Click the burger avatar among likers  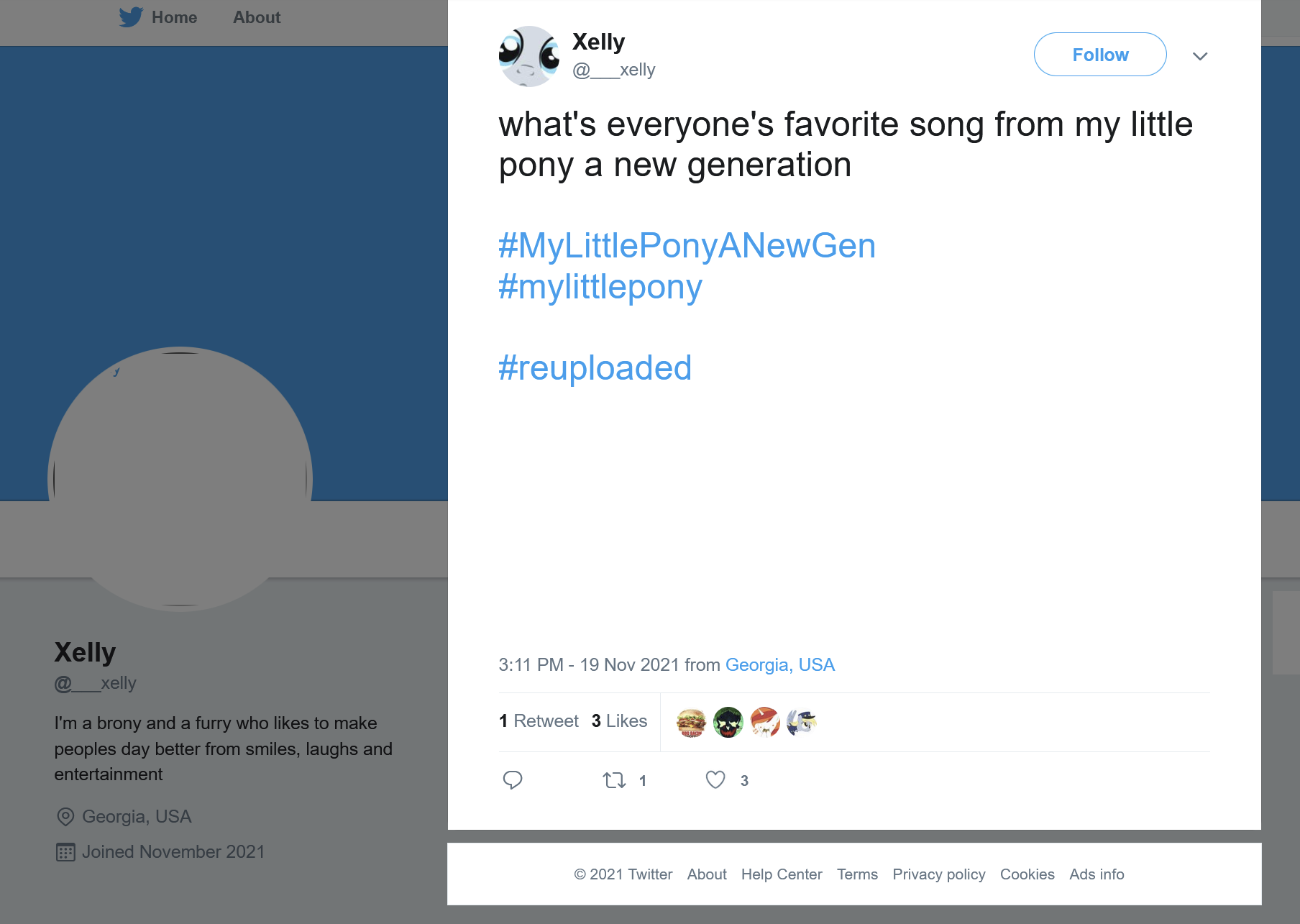tap(692, 722)
